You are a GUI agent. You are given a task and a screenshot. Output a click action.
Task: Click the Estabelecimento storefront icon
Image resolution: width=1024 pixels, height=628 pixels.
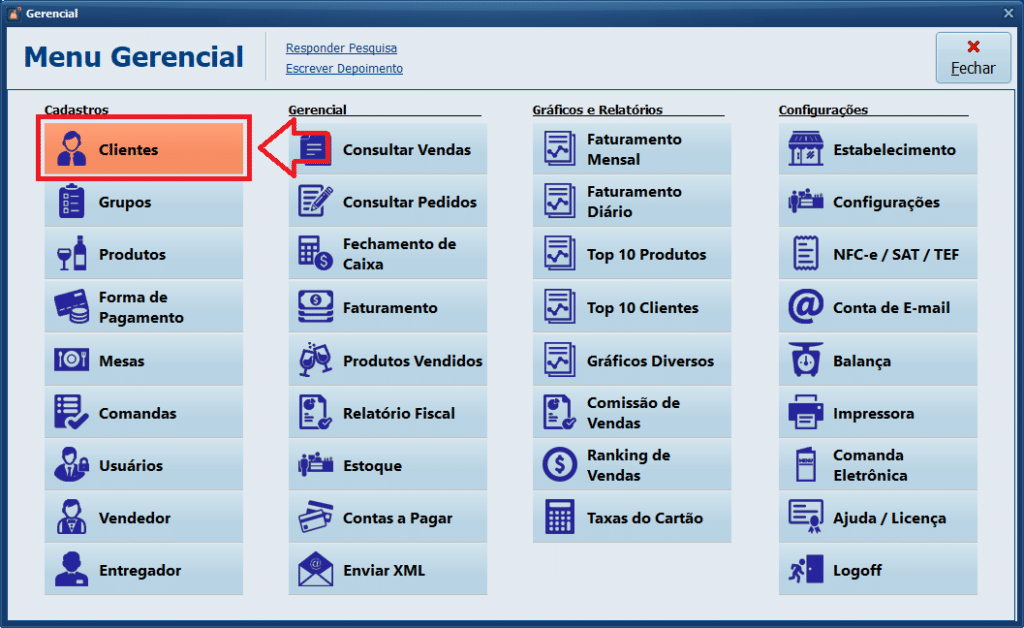tap(805, 150)
